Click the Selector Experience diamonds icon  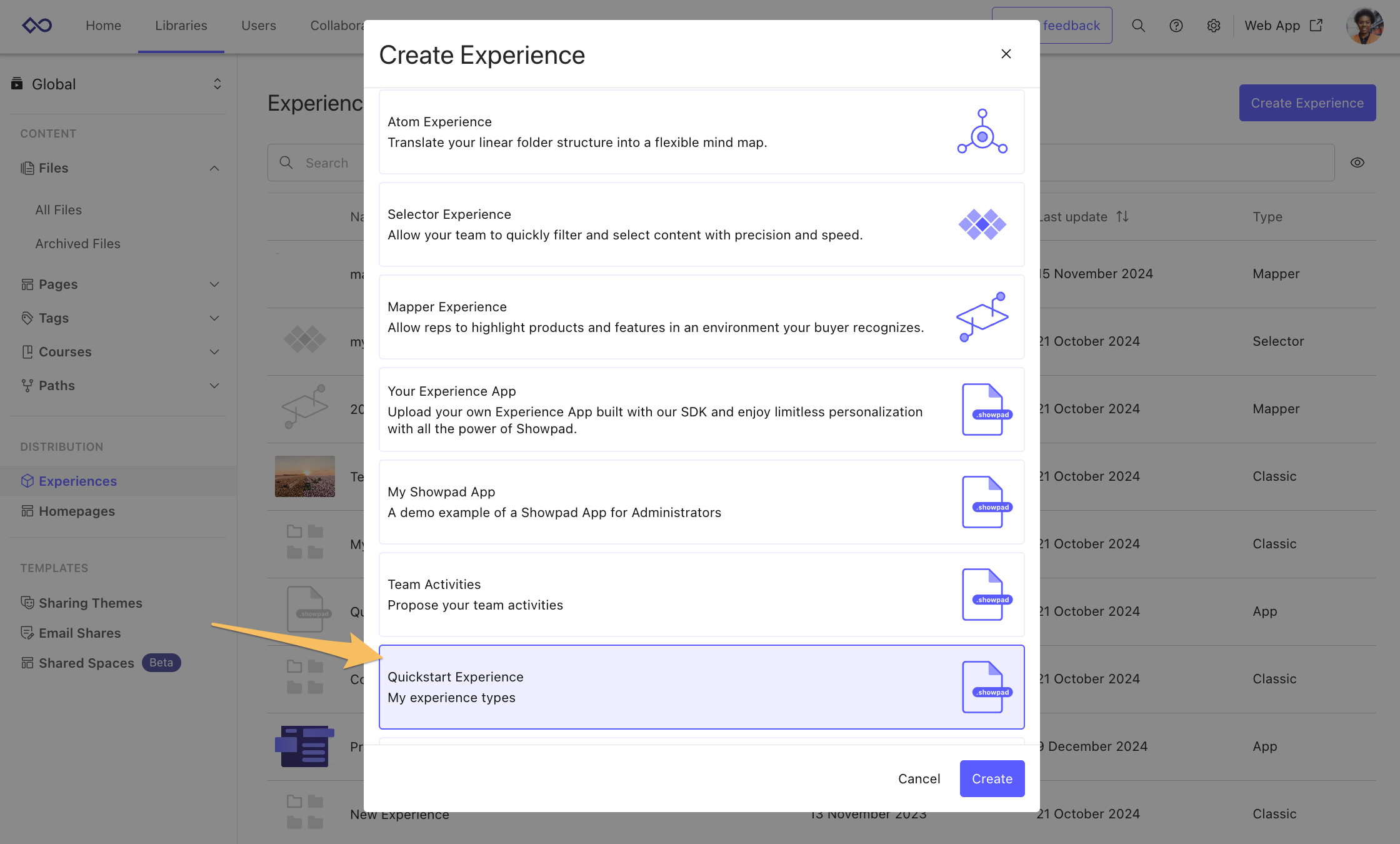click(x=982, y=224)
